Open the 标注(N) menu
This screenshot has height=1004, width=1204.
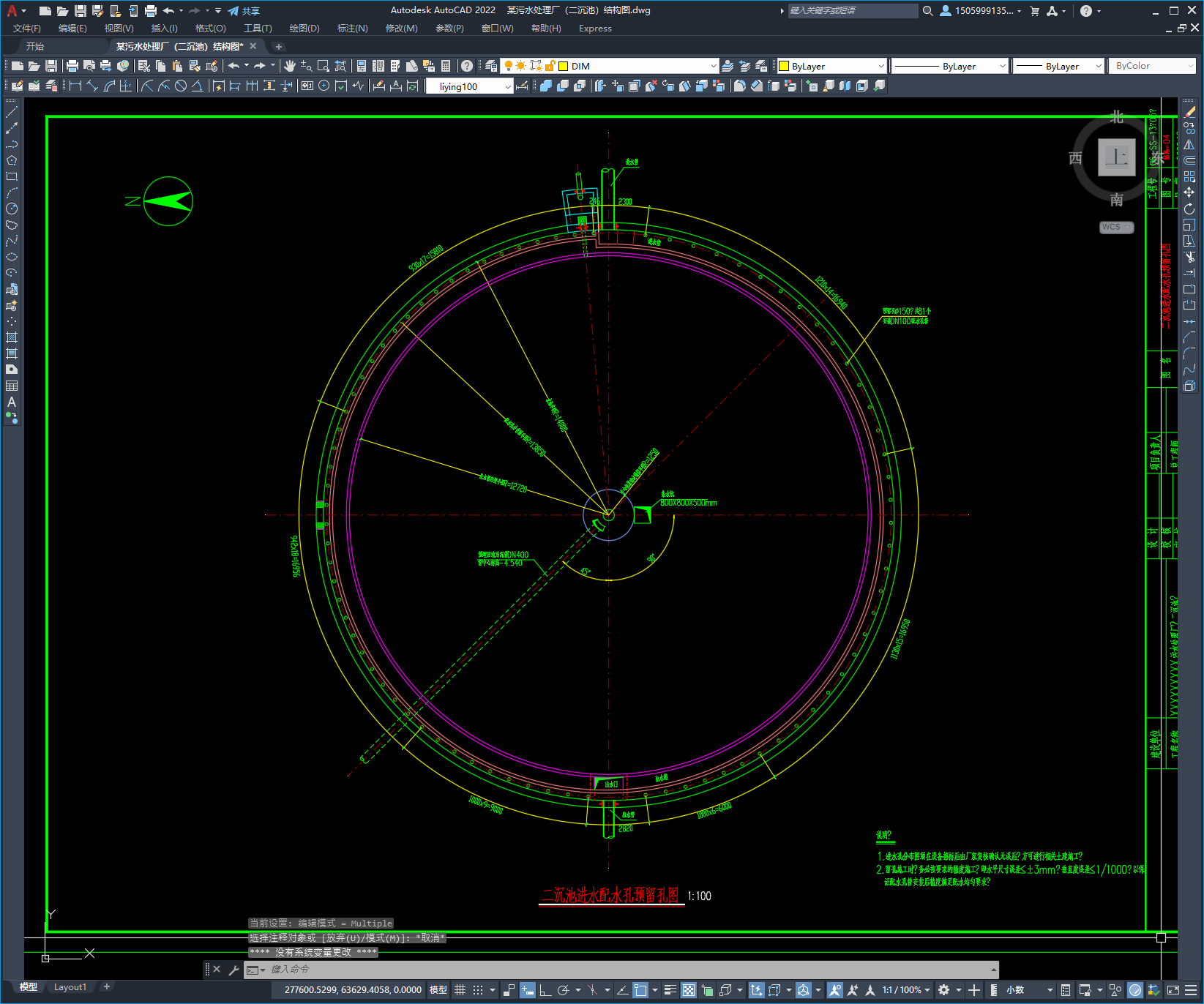352,29
